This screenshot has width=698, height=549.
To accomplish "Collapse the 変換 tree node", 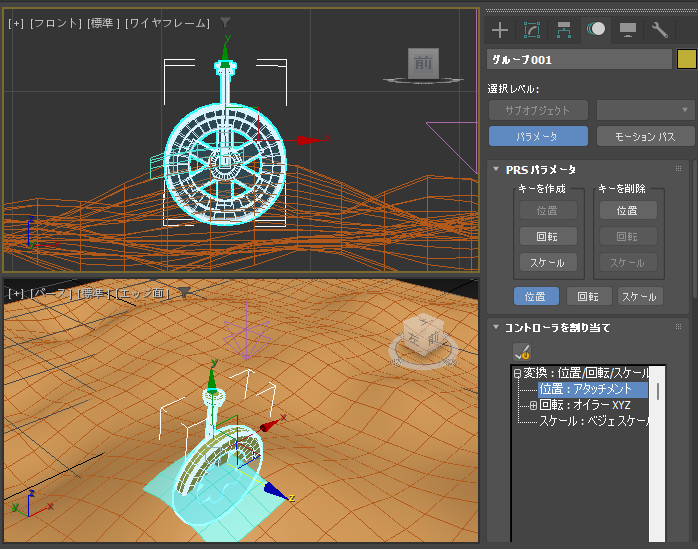I will pyautogui.click(x=517, y=373).
